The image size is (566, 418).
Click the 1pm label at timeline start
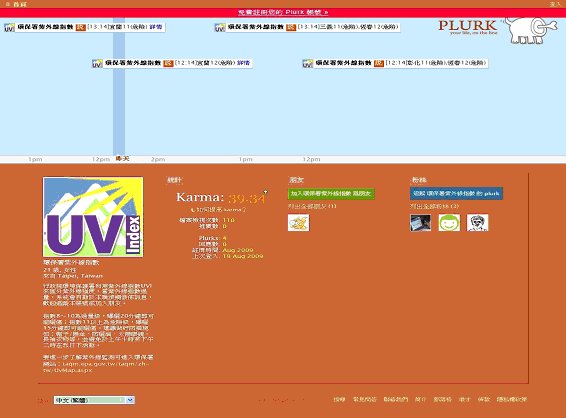tap(35, 159)
